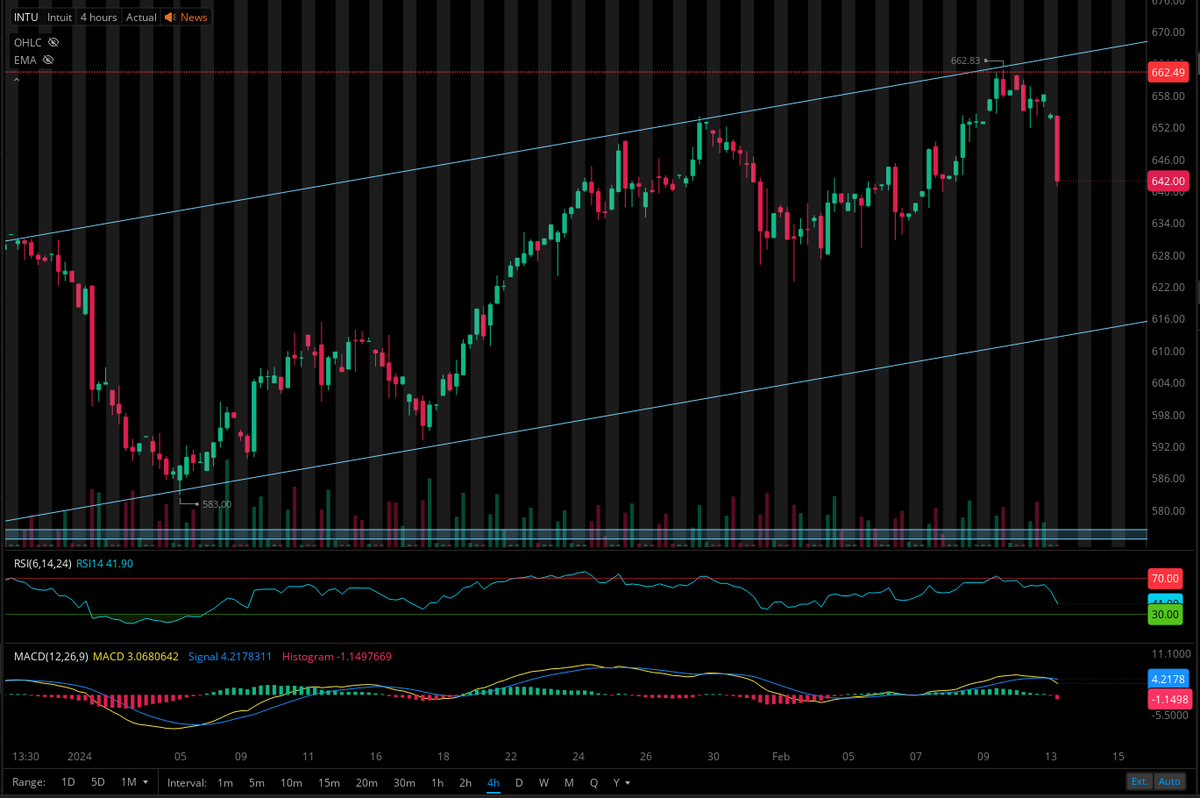Switch interval to 1h

click(x=437, y=782)
